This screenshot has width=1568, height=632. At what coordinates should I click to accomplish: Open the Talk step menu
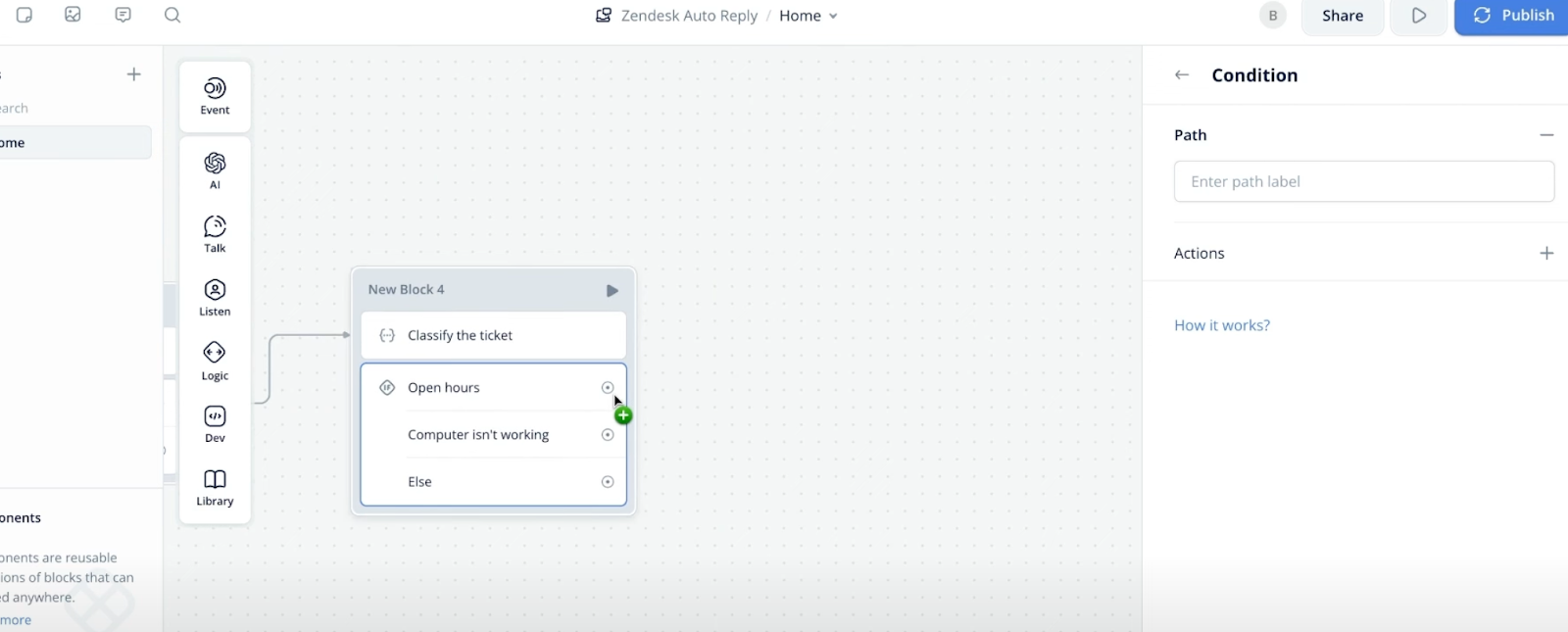[x=215, y=234]
